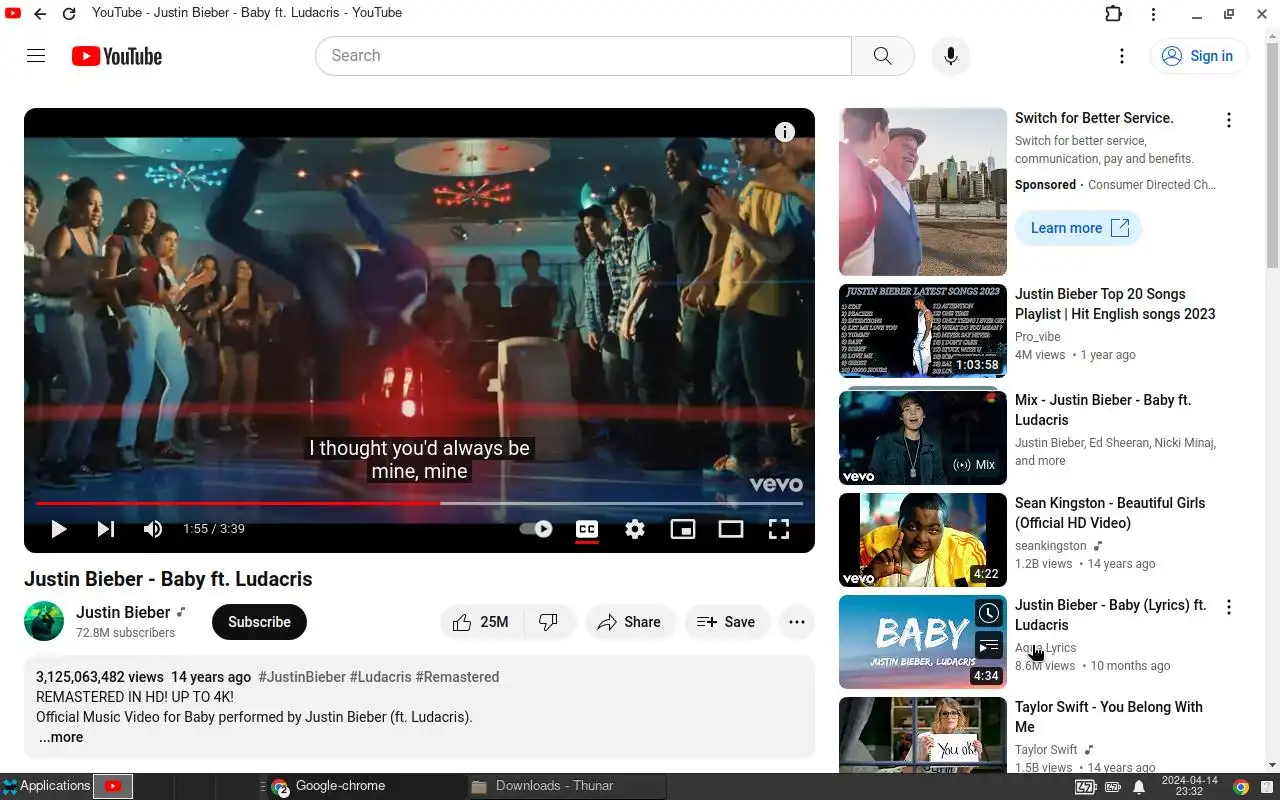
Task: Play Justin Bieber Top 20 Songs playlist thumbnail
Action: pos(923,331)
